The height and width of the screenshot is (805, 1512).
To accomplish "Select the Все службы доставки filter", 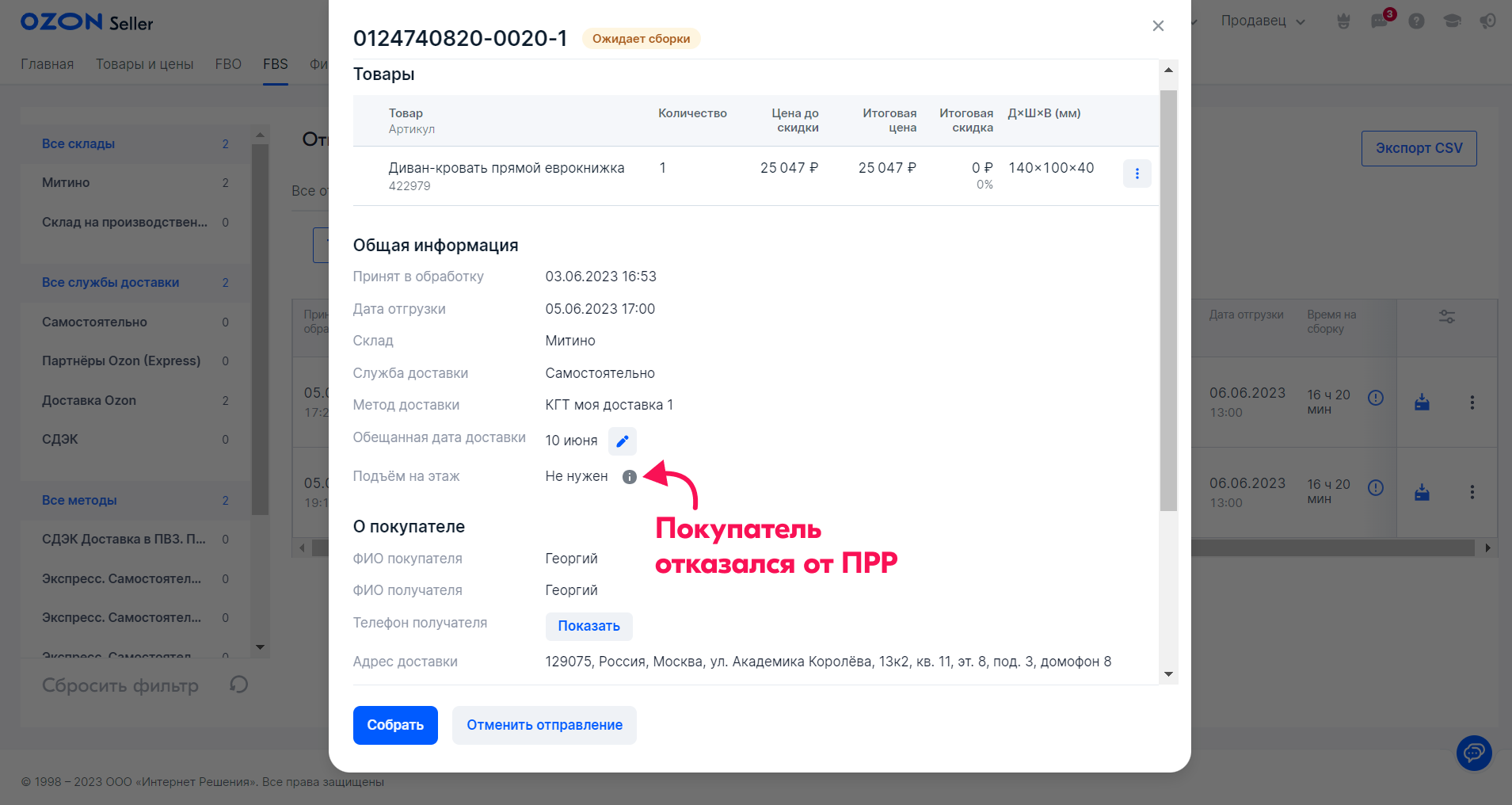I will (x=135, y=283).
